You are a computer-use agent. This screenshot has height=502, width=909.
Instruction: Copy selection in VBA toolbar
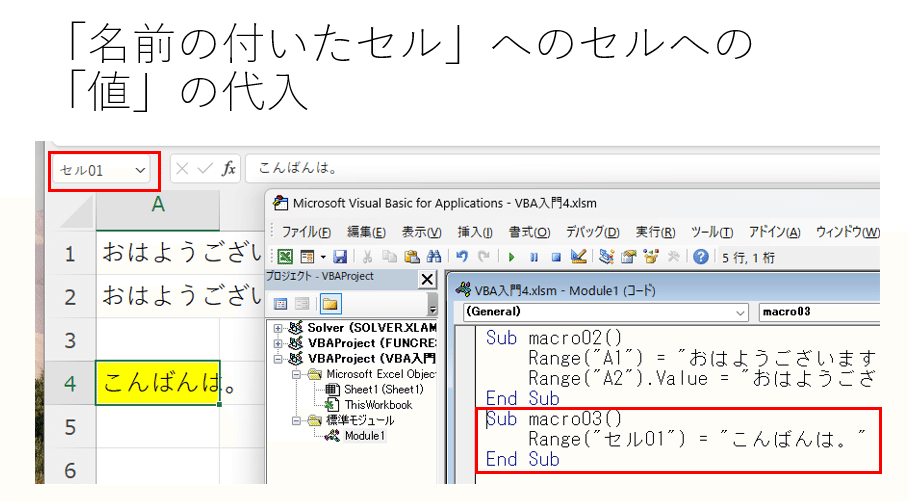coord(389,257)
